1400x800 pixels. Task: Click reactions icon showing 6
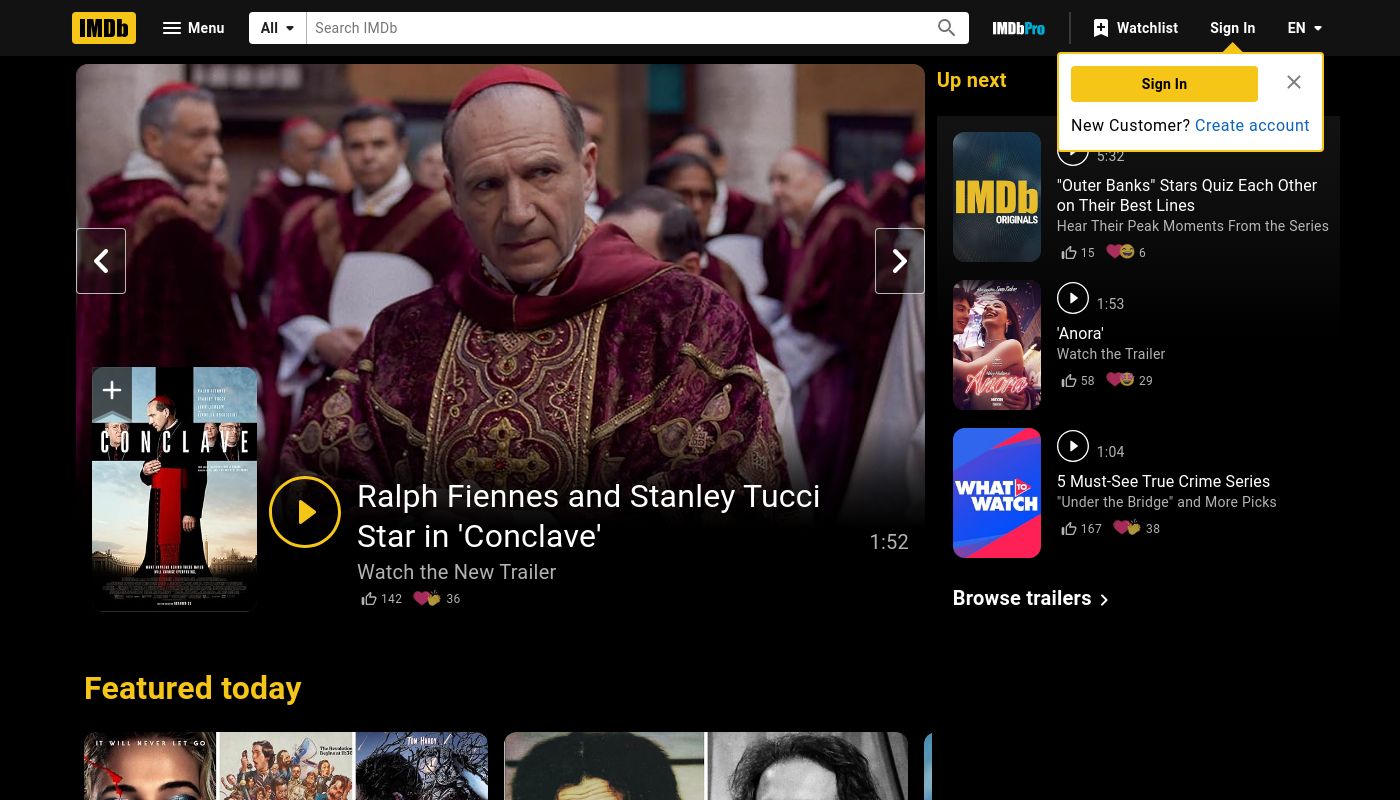[x=1120, y=252]
